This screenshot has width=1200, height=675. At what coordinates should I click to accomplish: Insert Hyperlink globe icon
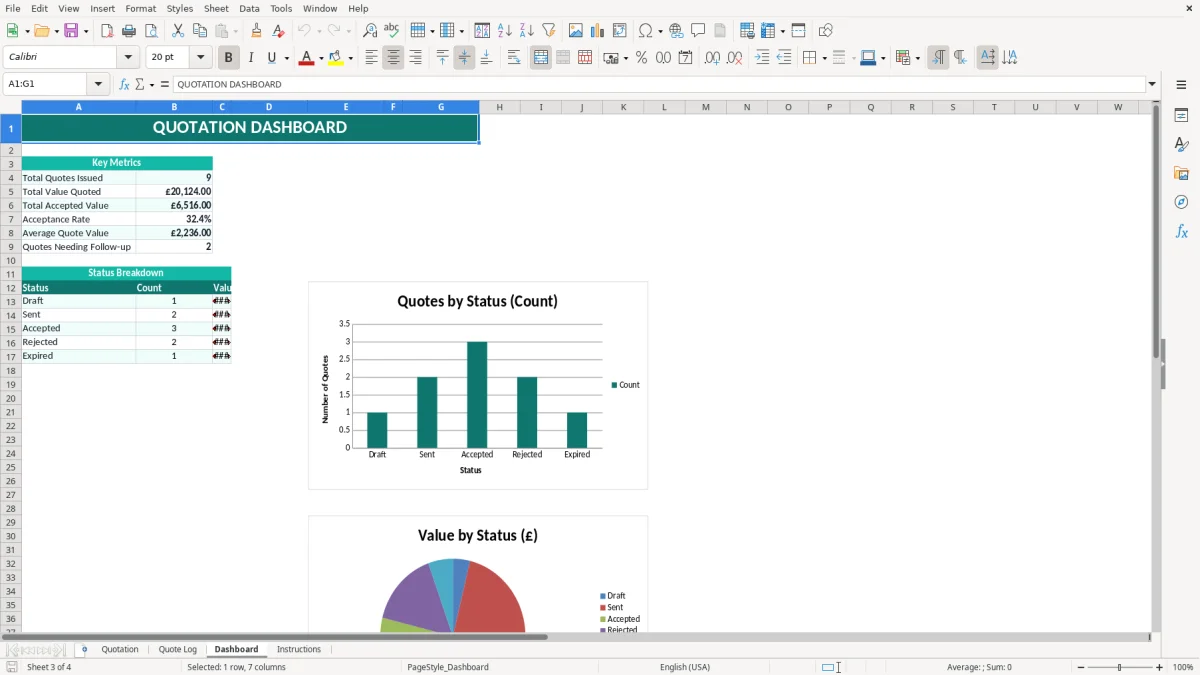(x=677, y=31)
